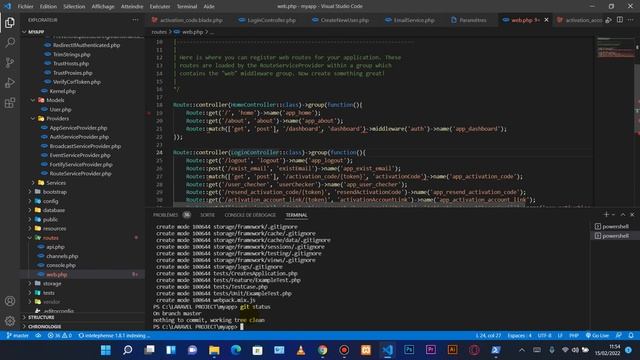Open Google Chrome from the taskbar
This screenshot has width=640, height=360.
322,350
